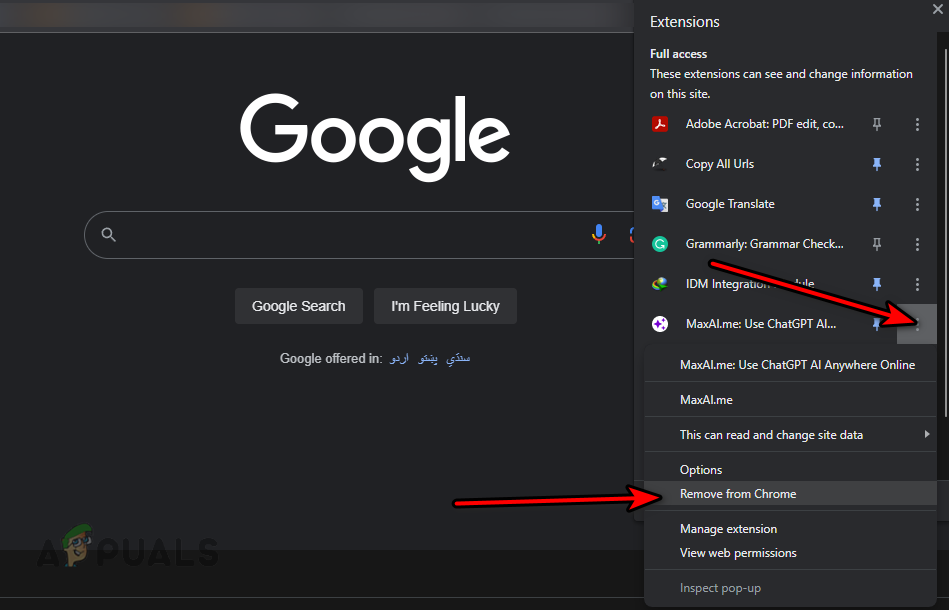Click the IDM Integration Module extension icon
Image resolution: width=949 pixels, height=610 pixels.
[660, 284]
